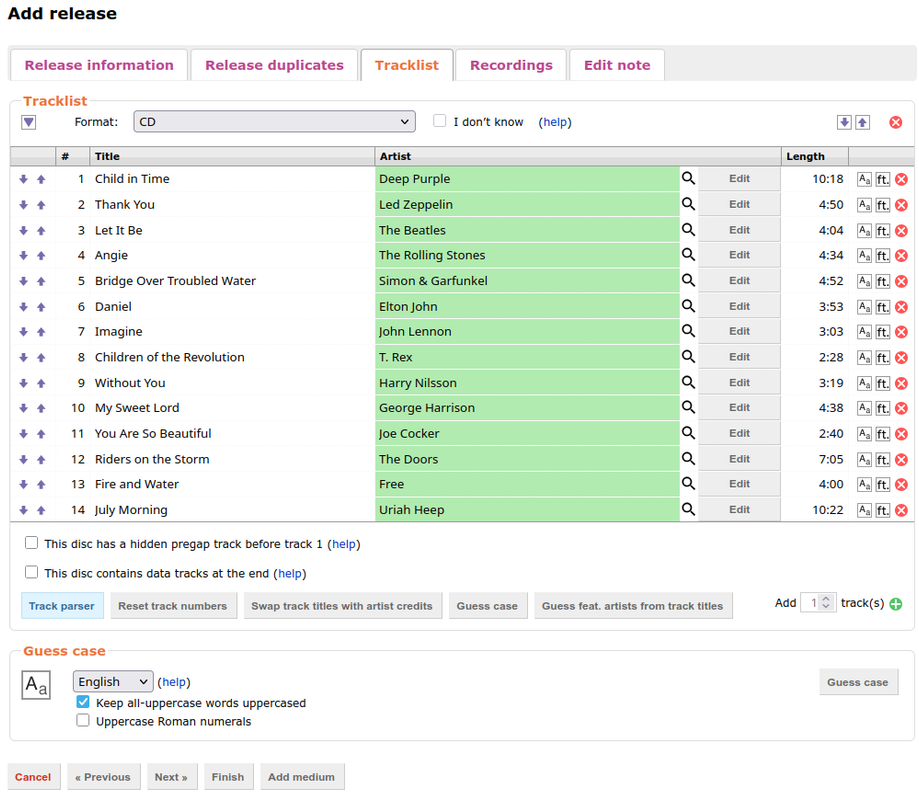Remove track Let It Be
Screen dimensions: 919x800
coord(901,231)
